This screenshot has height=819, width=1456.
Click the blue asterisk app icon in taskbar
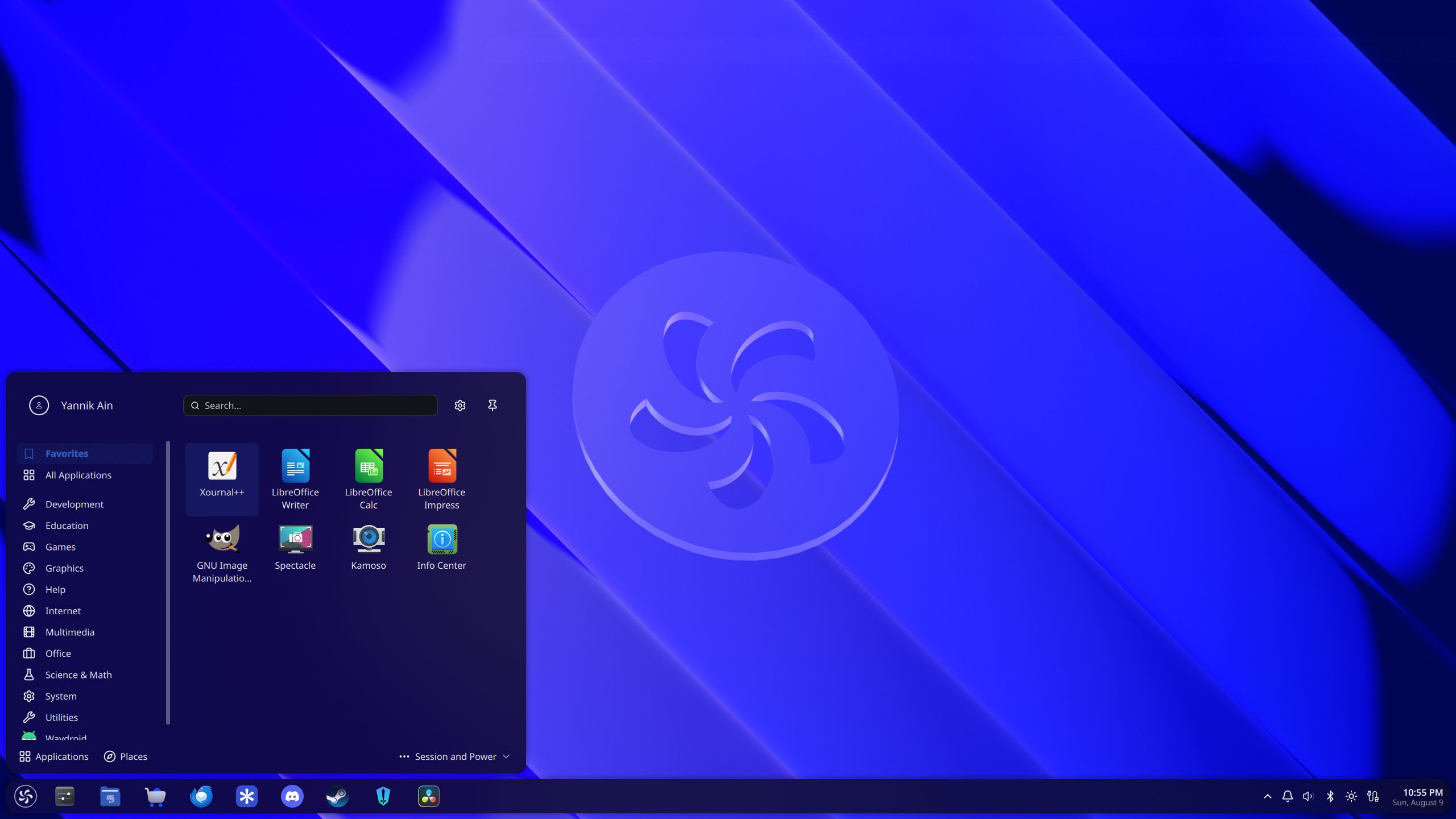click(x=247, y=796)
